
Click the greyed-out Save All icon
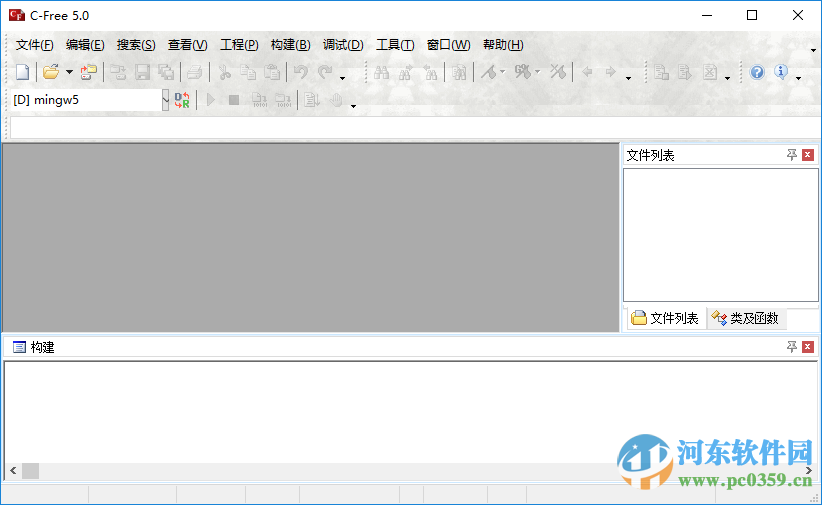[166, 72]
